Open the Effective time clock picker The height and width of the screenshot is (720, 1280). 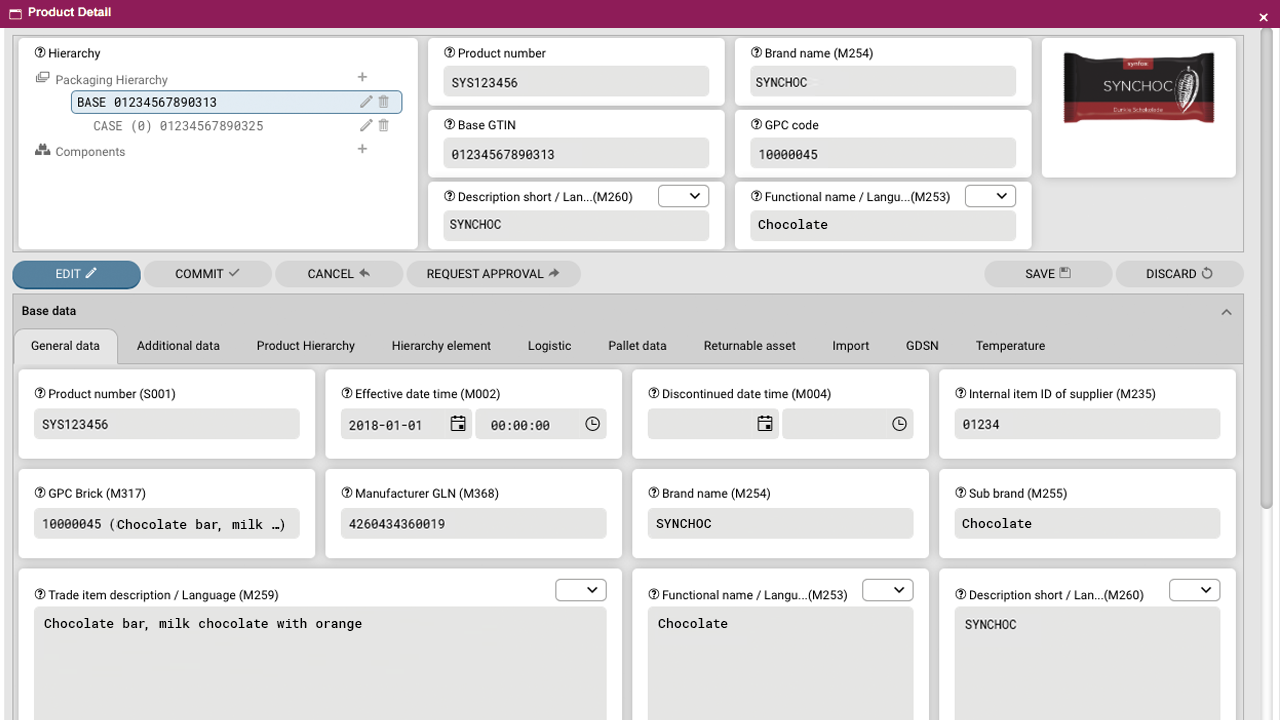click(593, 424)
